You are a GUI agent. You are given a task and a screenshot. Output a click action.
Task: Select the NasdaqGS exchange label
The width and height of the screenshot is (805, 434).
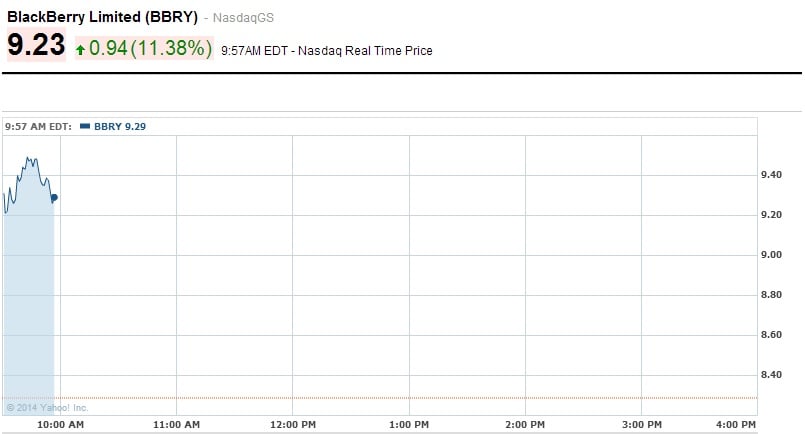(245, 18)
